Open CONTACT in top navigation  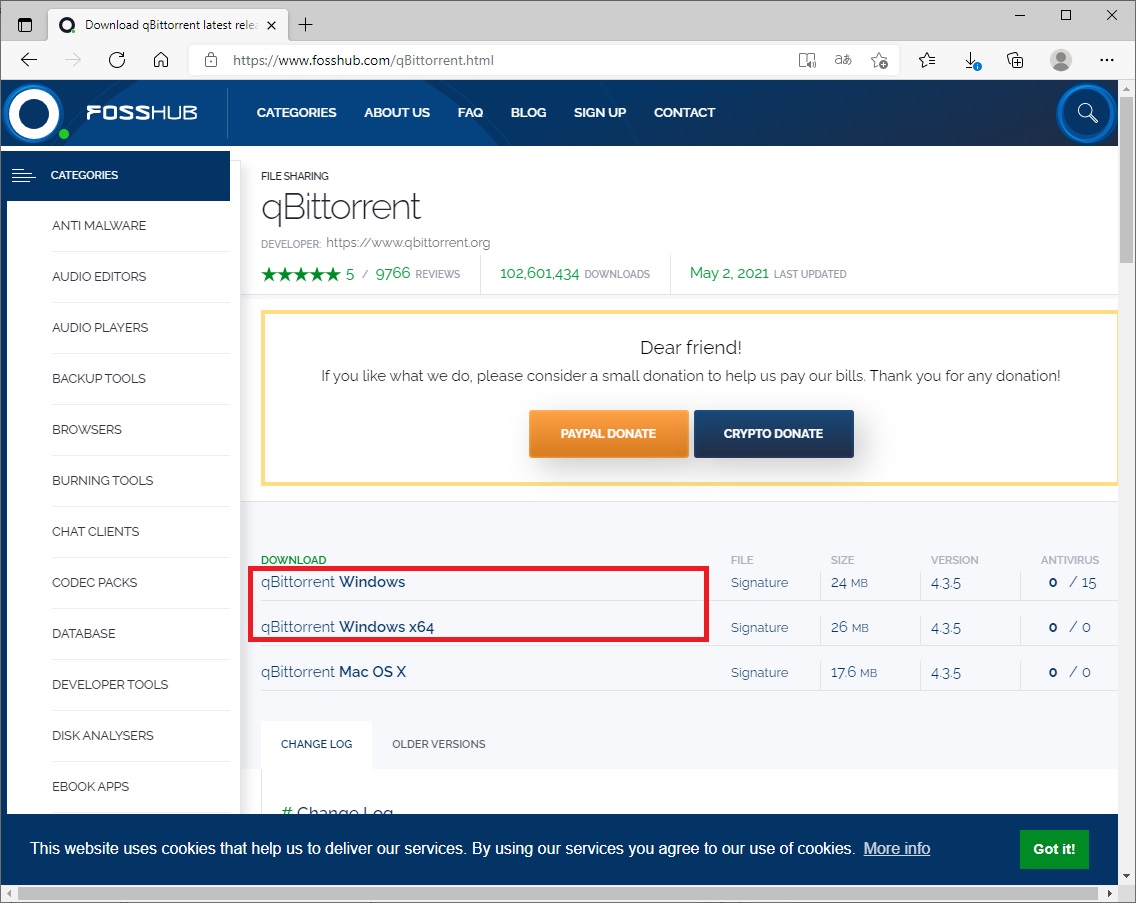pos(684,112)
